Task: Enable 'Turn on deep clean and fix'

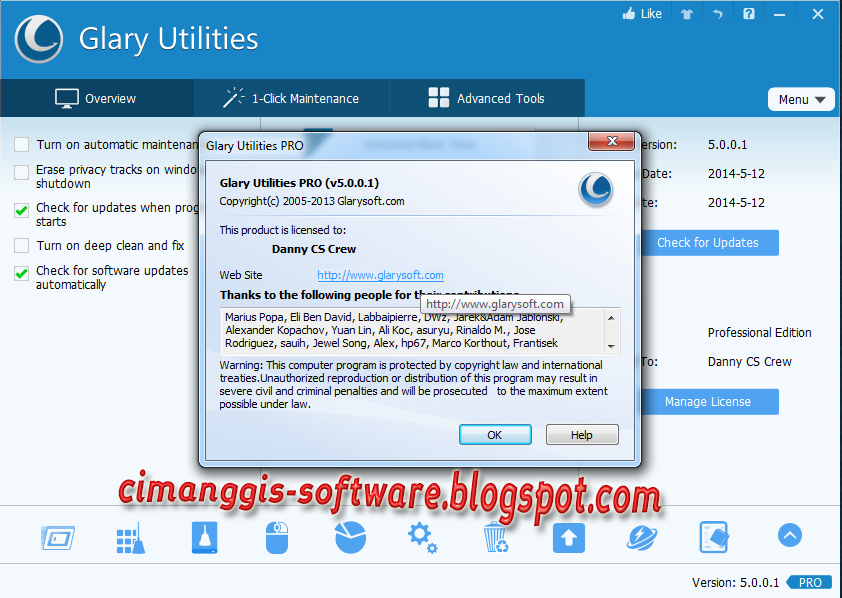Action: pos(21,245)
